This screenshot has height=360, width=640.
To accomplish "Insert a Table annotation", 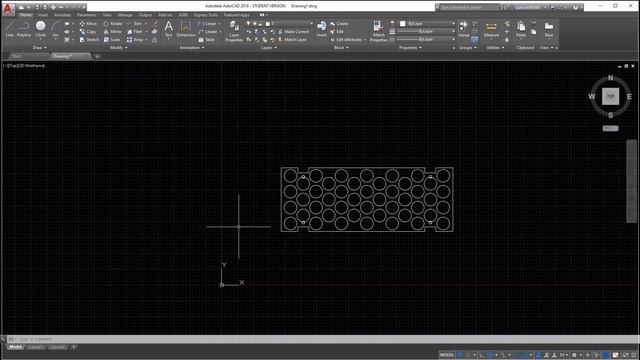I will coord(207,40).
